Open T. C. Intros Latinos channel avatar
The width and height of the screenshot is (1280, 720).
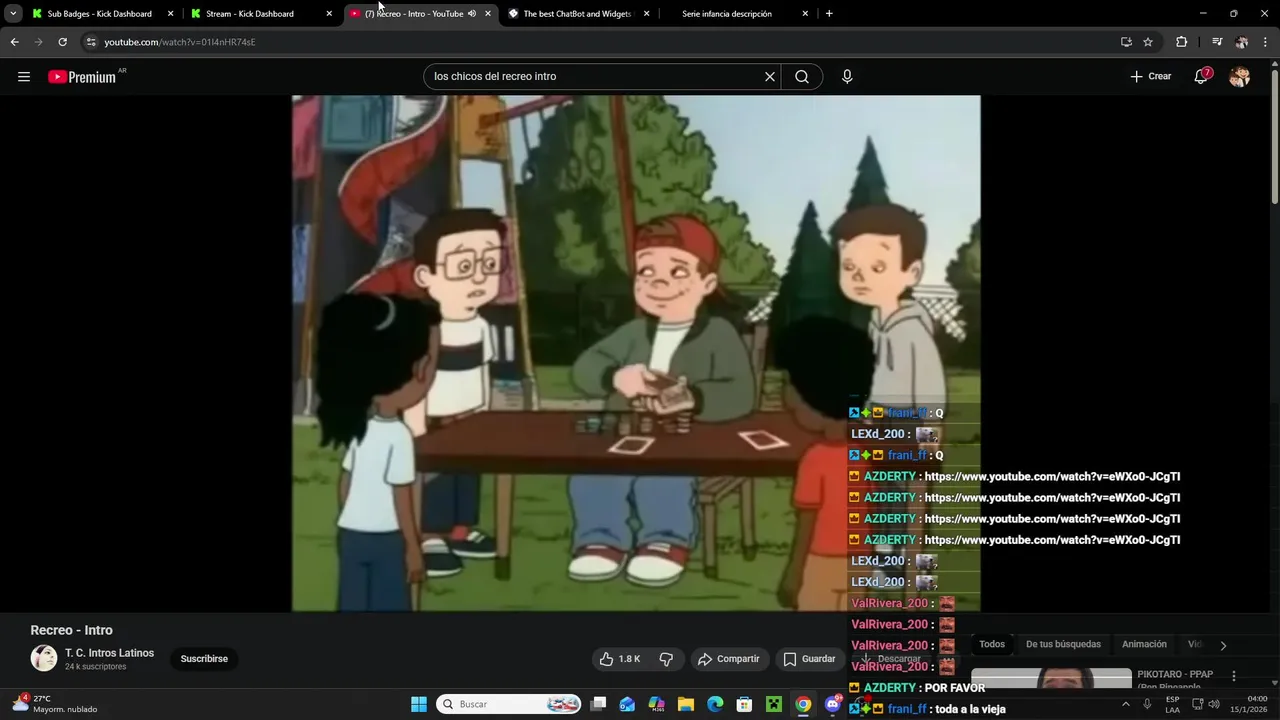[44, 658]
